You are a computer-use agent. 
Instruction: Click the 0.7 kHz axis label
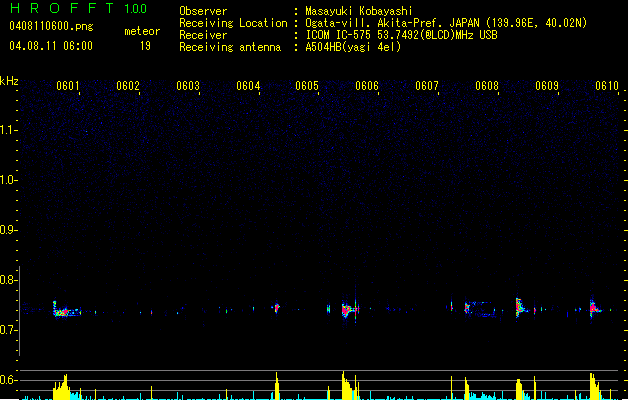[8, 330]
